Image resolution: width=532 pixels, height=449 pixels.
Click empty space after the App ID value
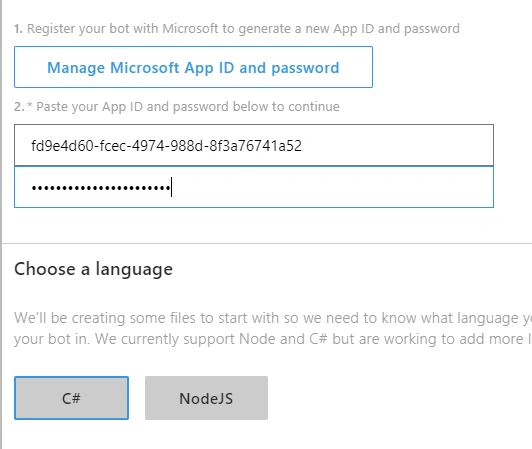(397, 145)
